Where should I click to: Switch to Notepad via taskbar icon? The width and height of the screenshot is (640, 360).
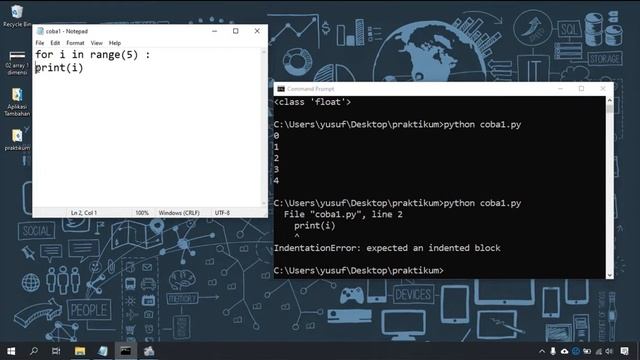[x=102, y=351]
